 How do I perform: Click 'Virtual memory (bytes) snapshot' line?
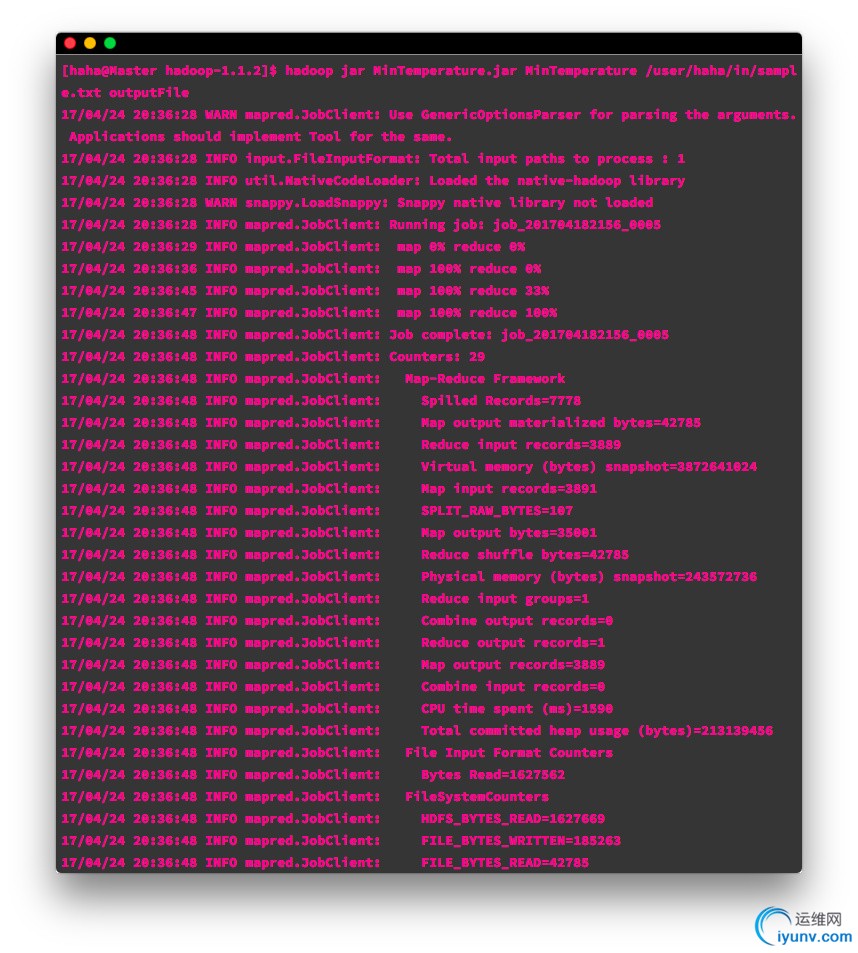click(x=410, y=467)
